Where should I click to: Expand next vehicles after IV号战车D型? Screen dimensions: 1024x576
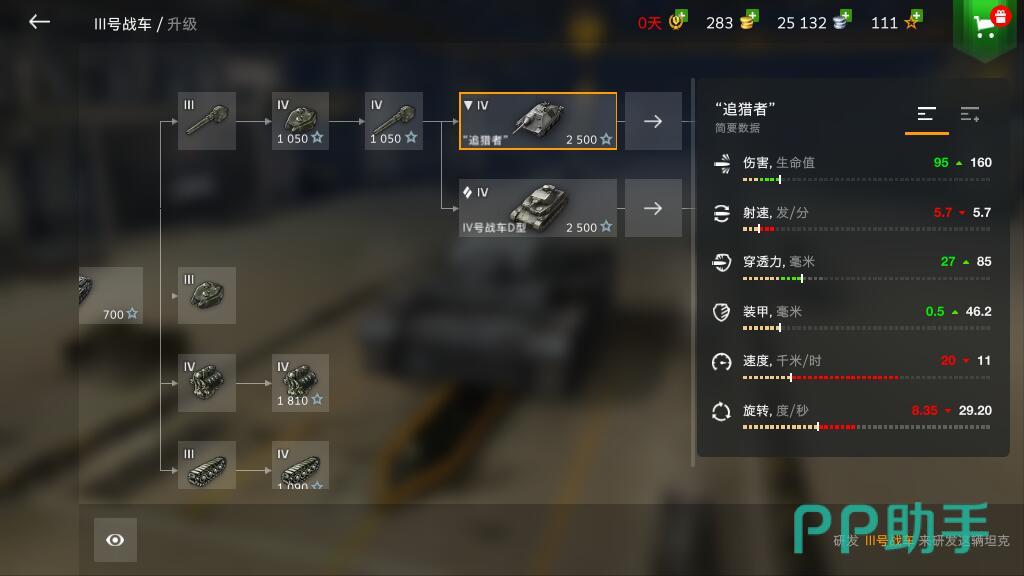click(653, 208)
